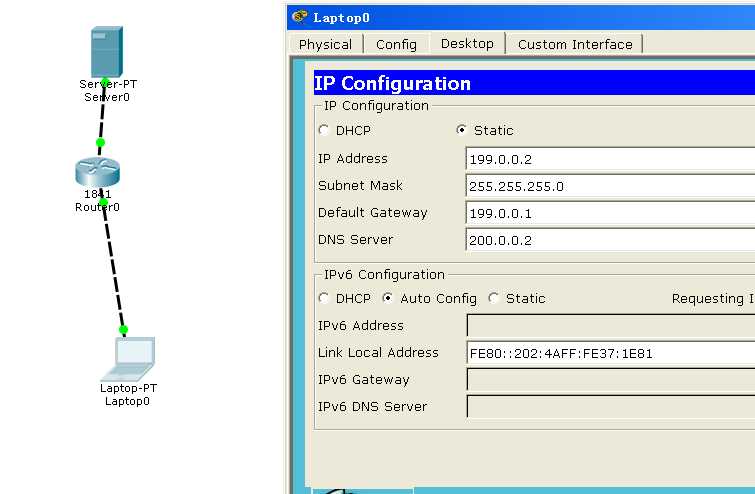755x494 pixels.
Task: Select the Server0 device icon
Action: click(107, 52)
